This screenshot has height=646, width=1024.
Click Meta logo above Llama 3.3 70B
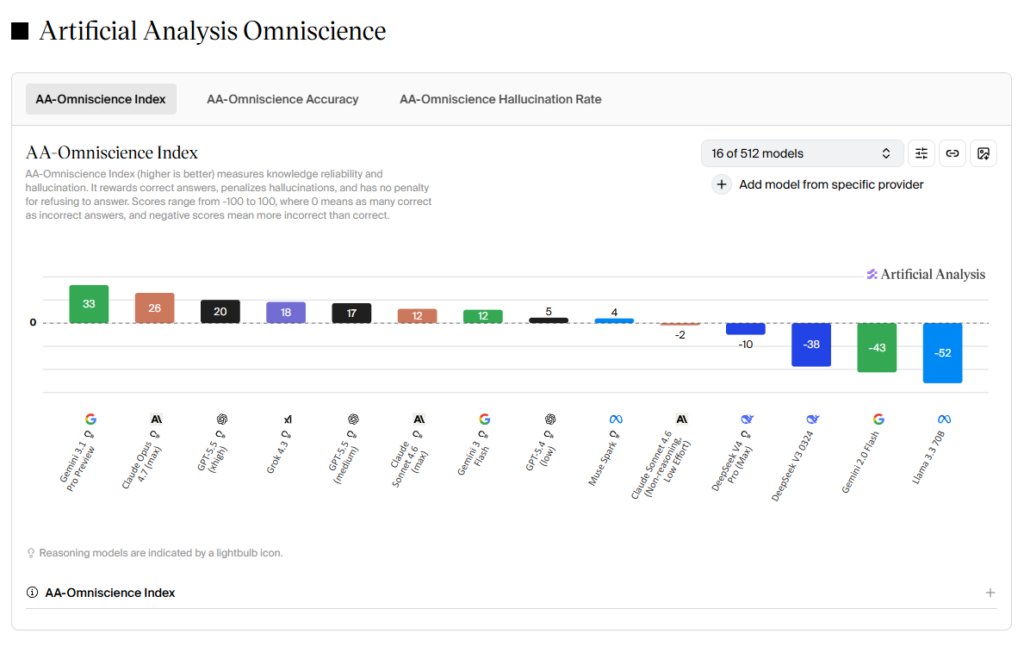point(944,419)
